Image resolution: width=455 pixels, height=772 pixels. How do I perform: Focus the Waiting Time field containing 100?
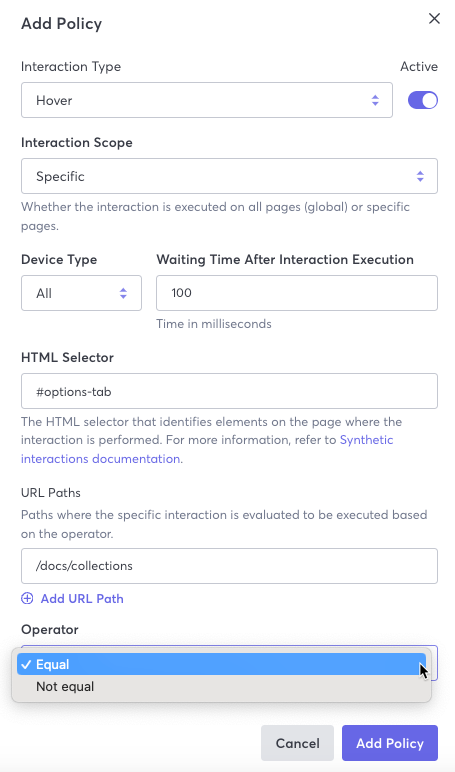(x=297, y=293)
